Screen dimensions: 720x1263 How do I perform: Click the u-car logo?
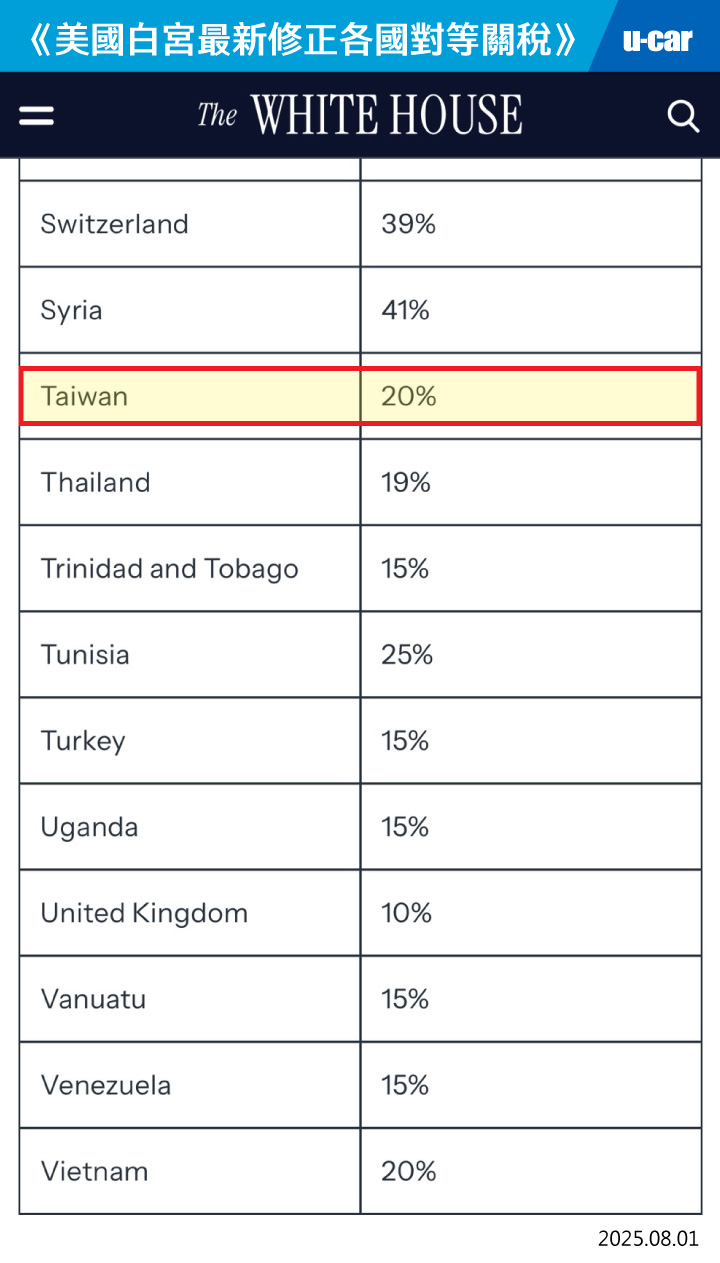pyautogui.click(x=657, y=40)
